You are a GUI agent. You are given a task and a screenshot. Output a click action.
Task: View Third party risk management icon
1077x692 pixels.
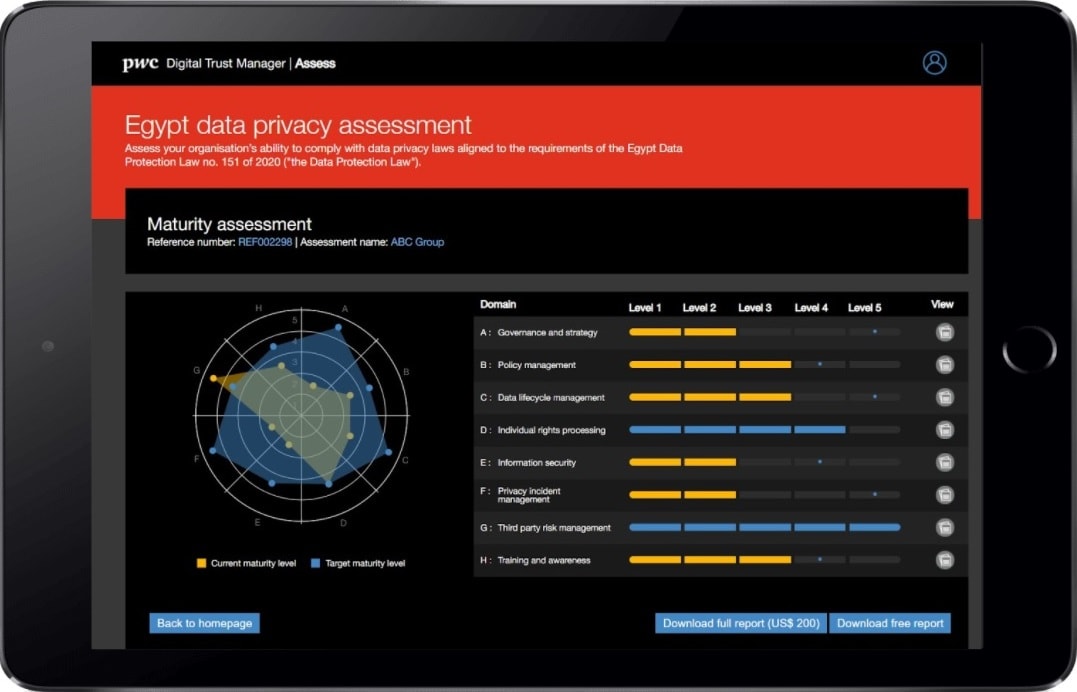[x=944, y=527]
